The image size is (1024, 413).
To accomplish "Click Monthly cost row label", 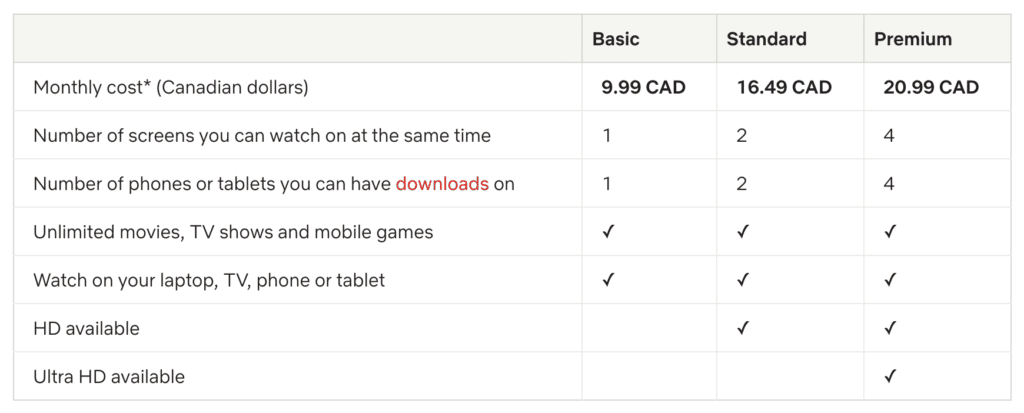I will (170, 87).
